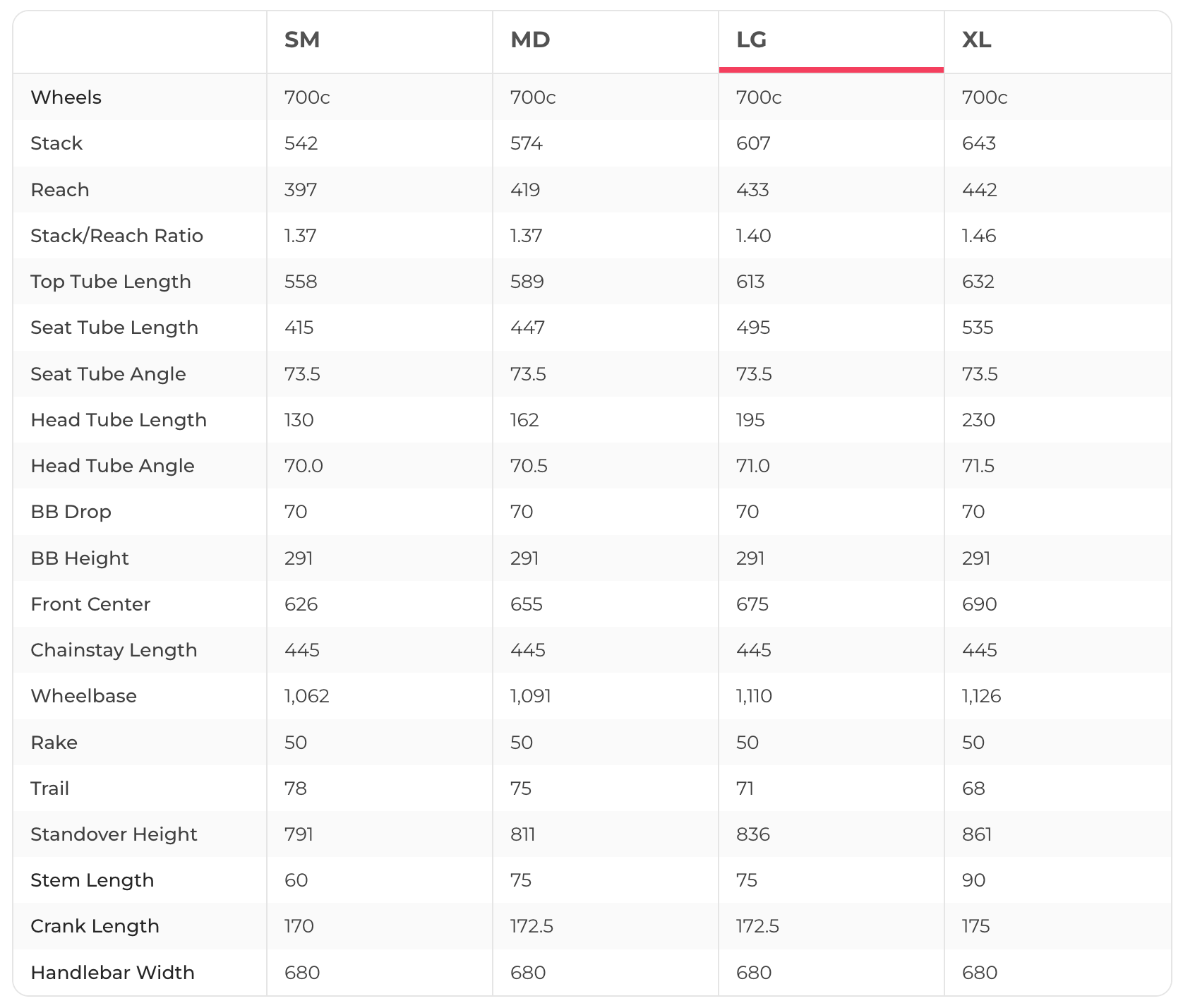Image resolution: width=1183 pixels, height=1008 pixels.
Task: Select the SM size column header
Action: point(302,40)
